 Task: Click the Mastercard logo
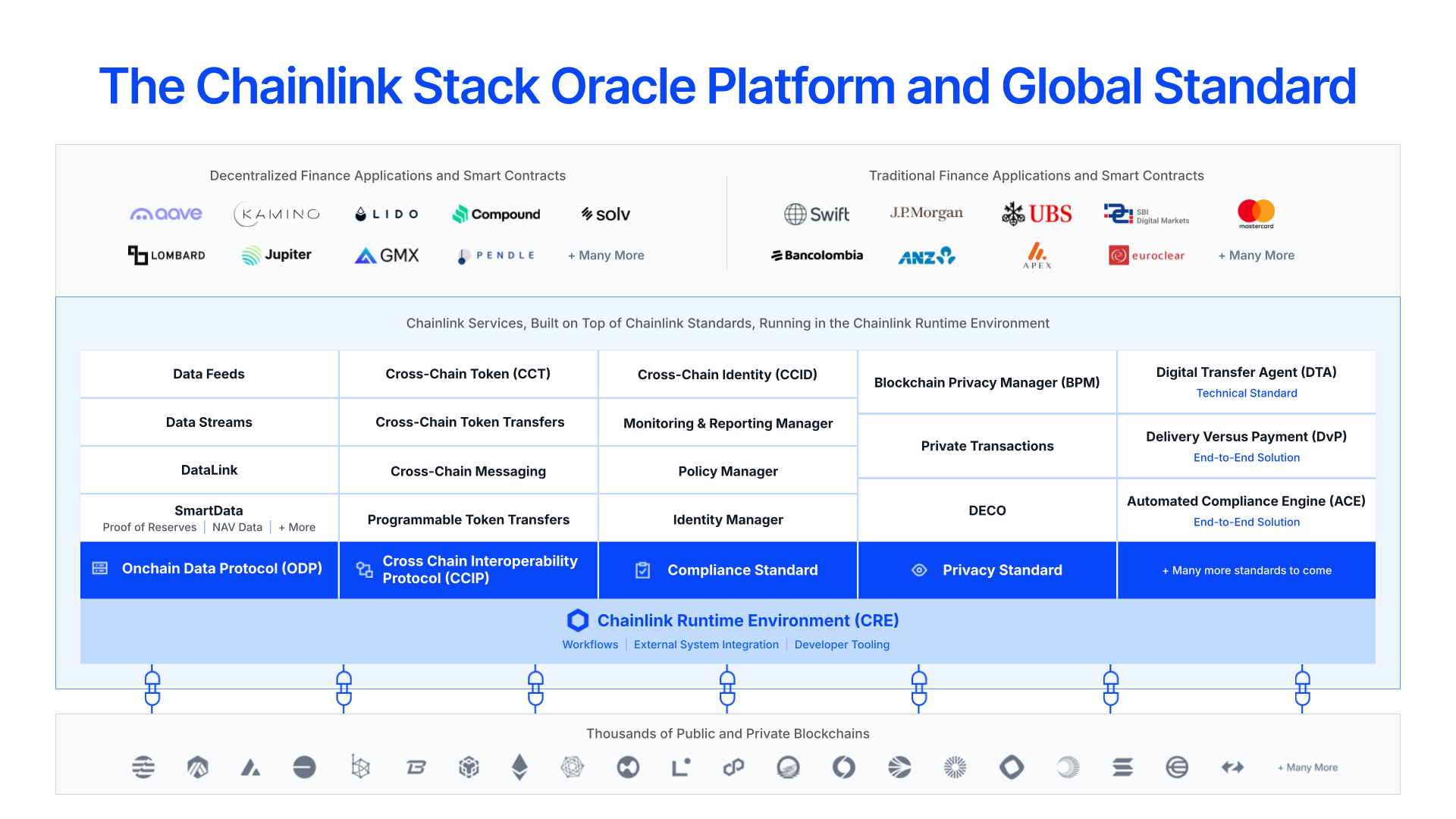(x=1256, y=213)
